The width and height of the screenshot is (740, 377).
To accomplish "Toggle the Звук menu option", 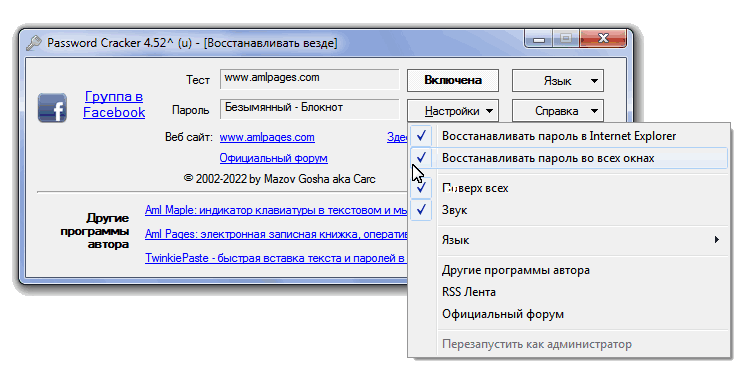I will 569,210.
